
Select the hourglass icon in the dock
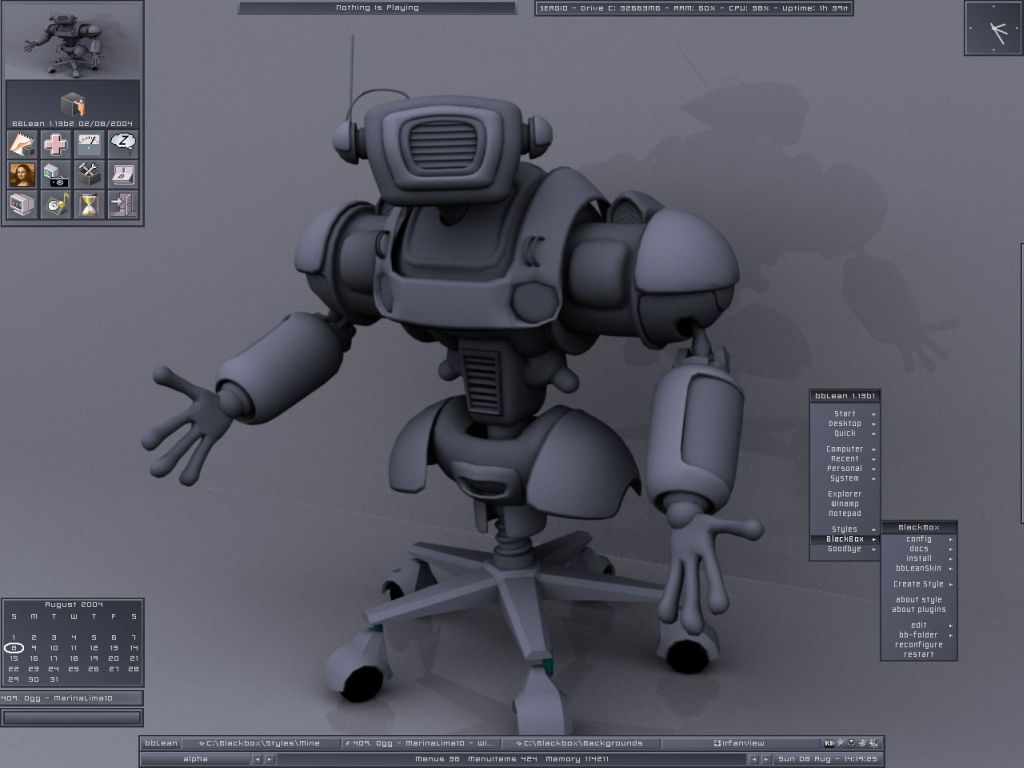click(x=88, y=203)
